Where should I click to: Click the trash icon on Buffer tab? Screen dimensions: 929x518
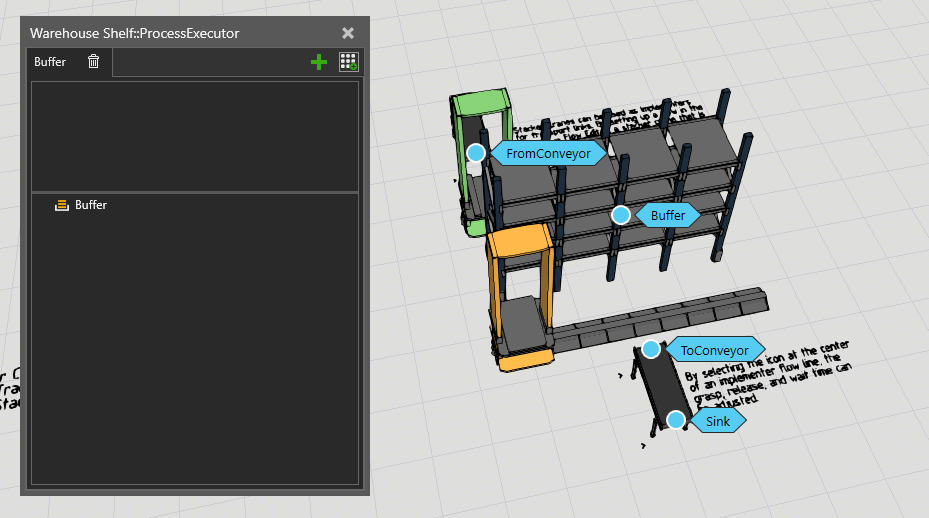pos(93,62)
